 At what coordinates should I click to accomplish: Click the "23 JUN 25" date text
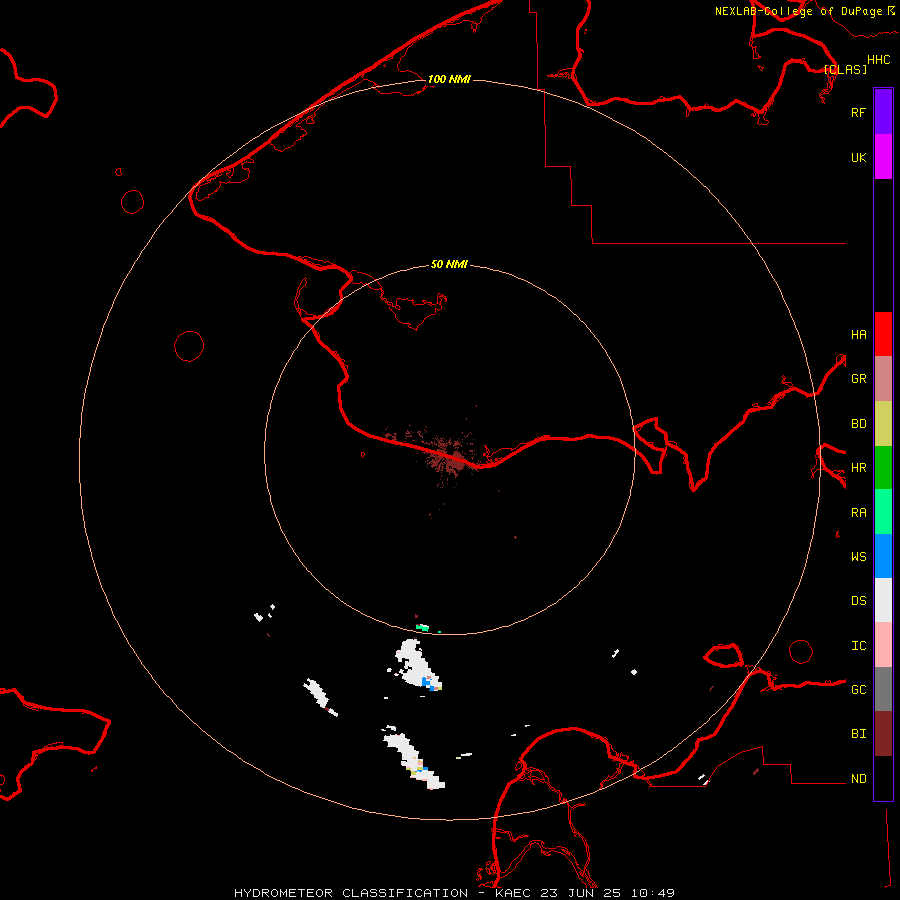(580, 893)
